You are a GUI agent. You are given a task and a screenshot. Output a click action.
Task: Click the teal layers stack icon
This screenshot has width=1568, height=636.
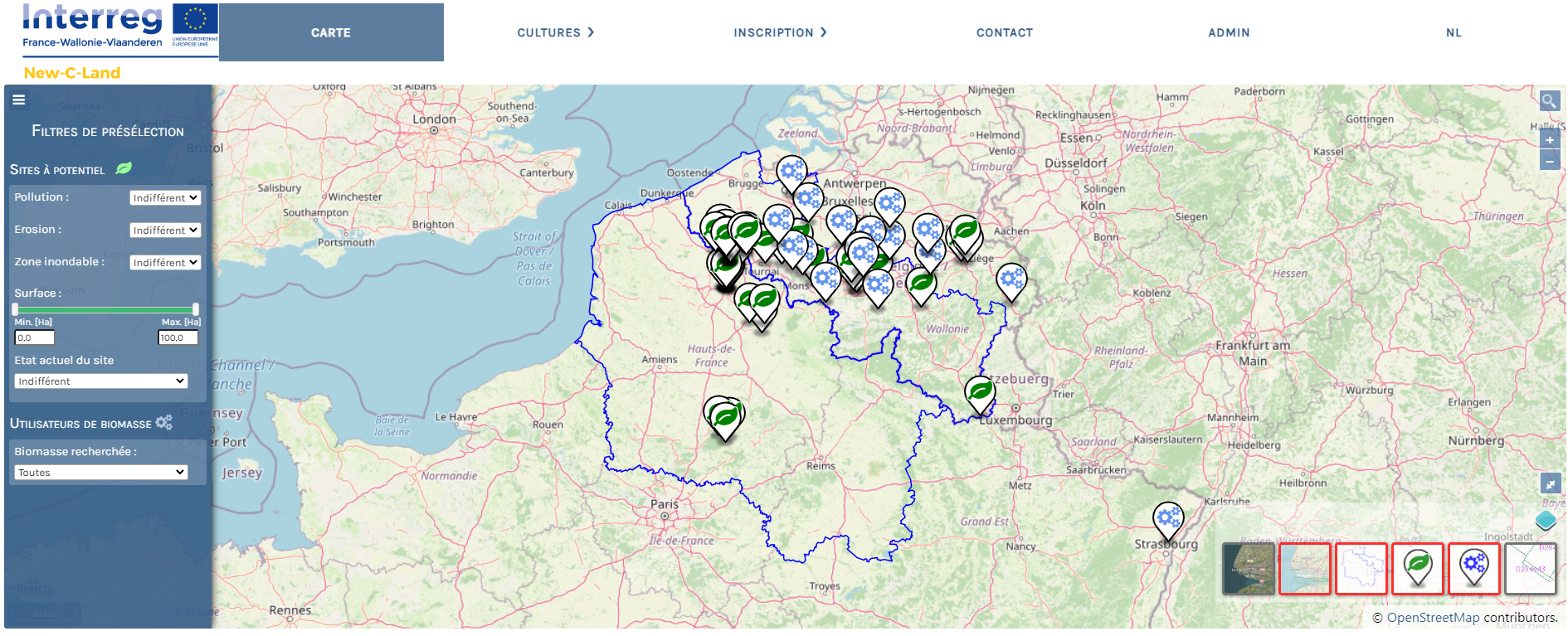pos(1546,521)
